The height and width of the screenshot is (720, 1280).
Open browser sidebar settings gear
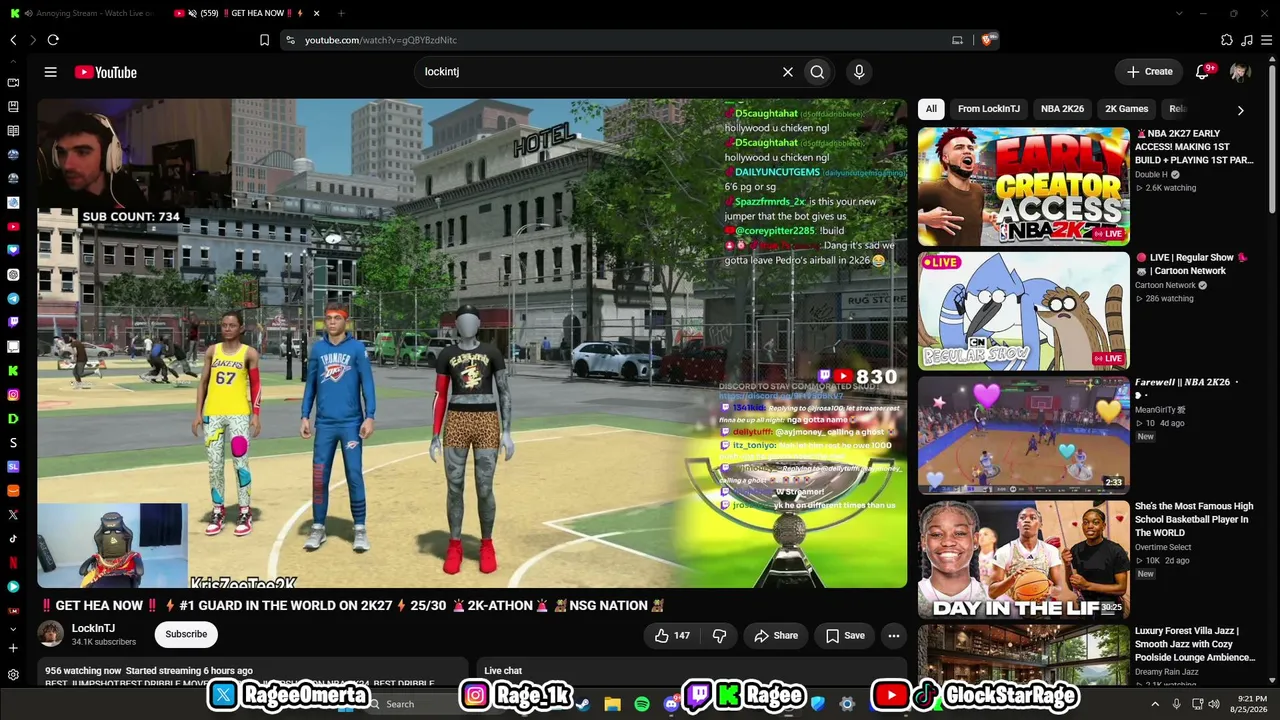(13, 675)
